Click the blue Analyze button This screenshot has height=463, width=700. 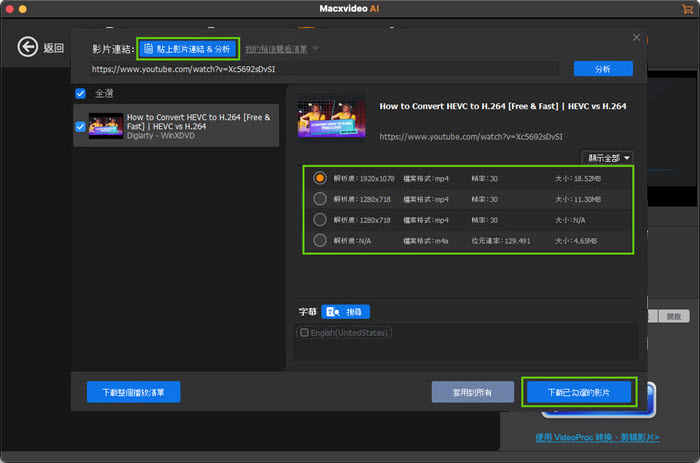pos(603,69)
